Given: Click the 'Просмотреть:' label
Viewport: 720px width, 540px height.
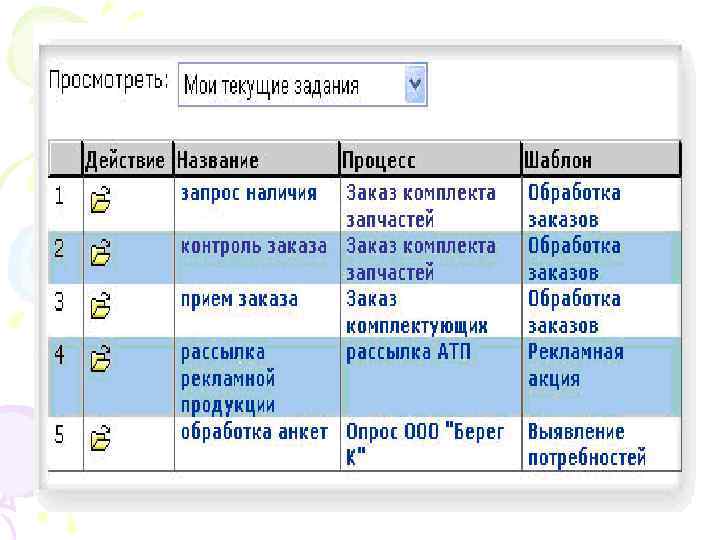Looking at the screenshot, I should 108,80.
